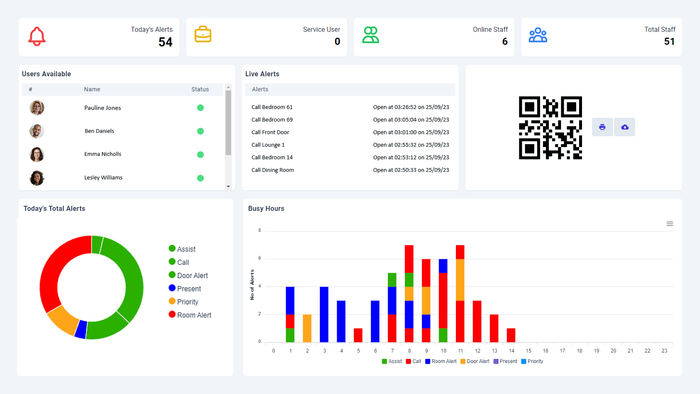Image resolution: width=700 pixels, height=394 pixels.
Task: Toggle Door Alert series in Busy Hours
Action: point(475,361)
